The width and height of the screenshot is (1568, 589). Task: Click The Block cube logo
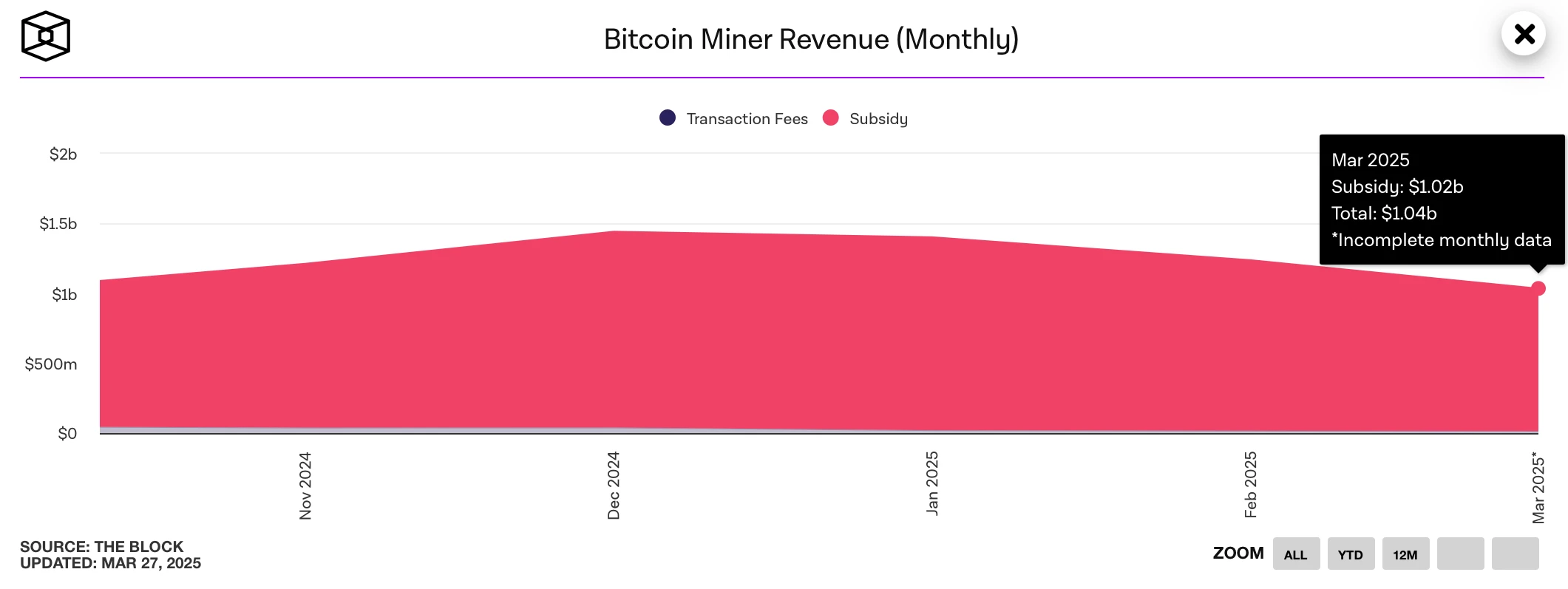(x=45, y=36)
